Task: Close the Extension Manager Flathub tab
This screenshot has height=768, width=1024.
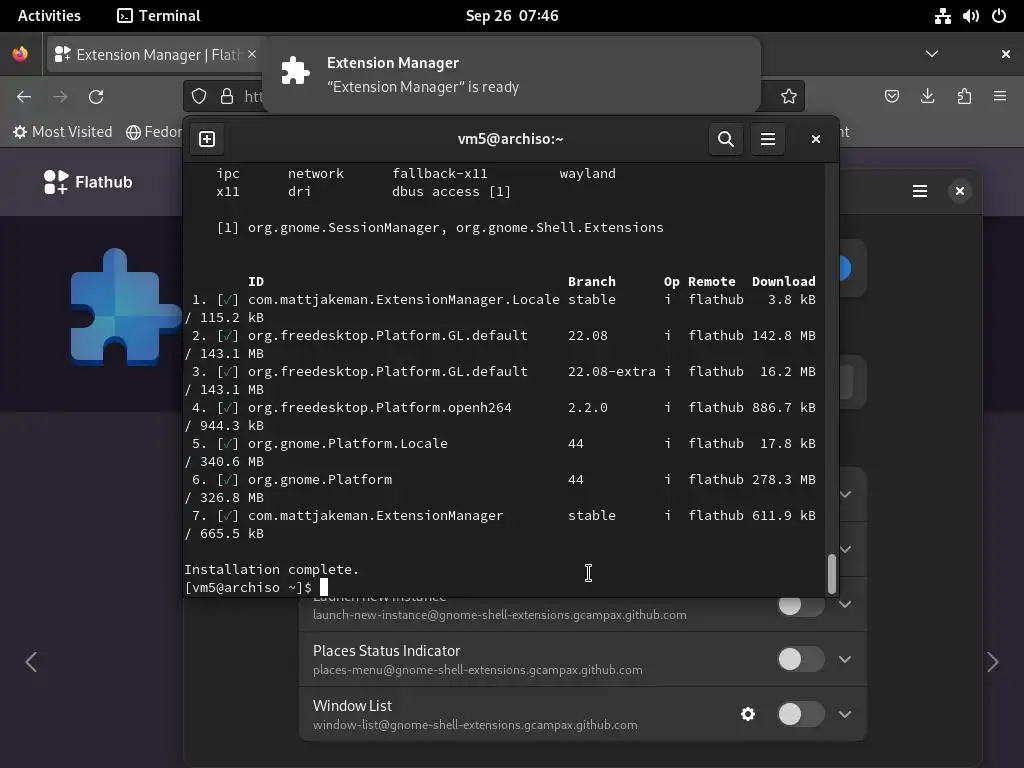Action: (x=252, y=54)
